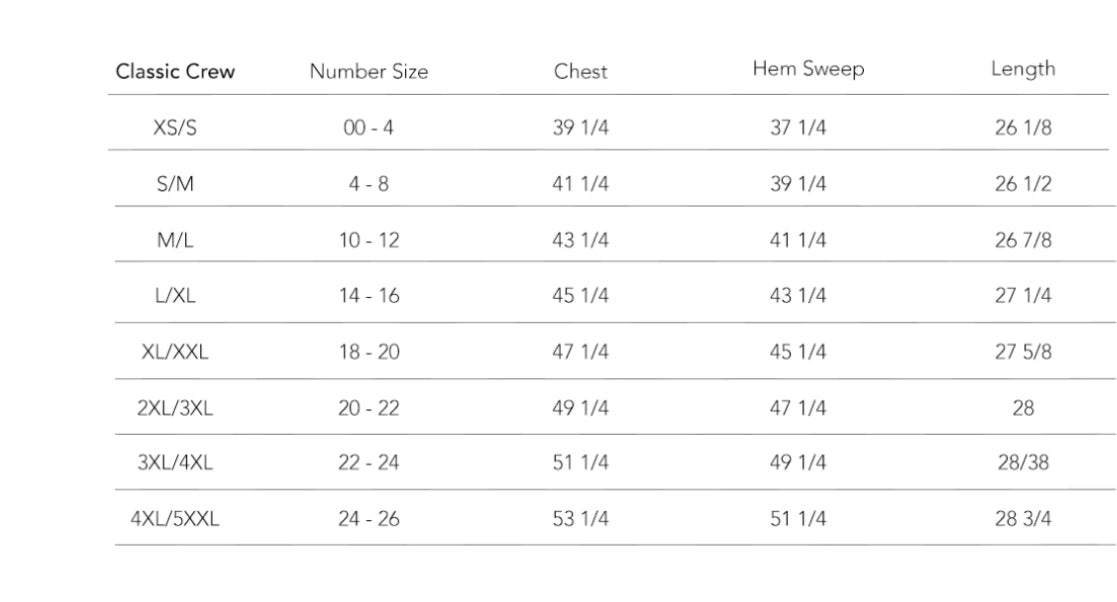
Task: Select the XL/XXL size row label
Action: pyautogui.click(x=175, y=352)
